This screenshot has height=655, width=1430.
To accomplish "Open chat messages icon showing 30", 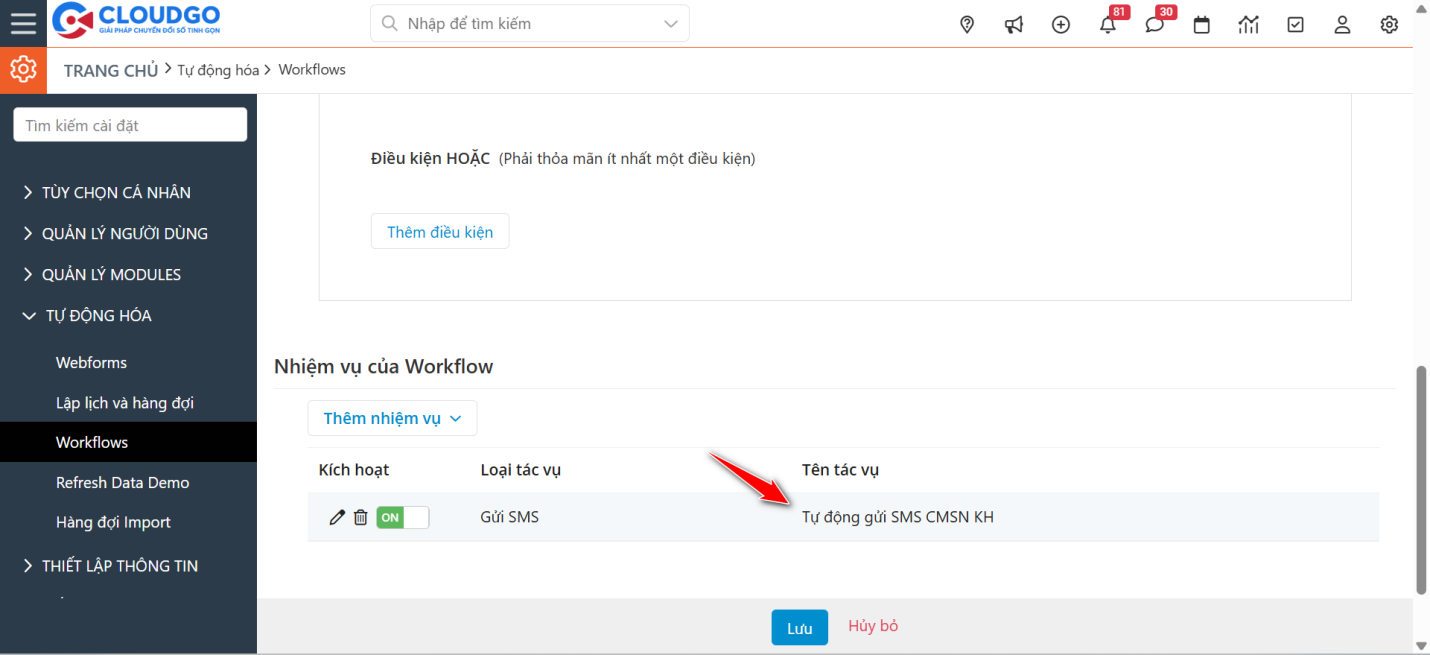I will (x=1154, y=24).
